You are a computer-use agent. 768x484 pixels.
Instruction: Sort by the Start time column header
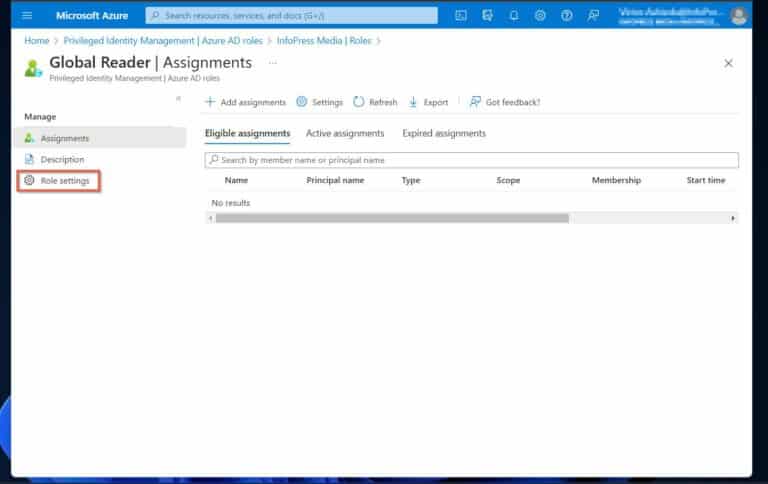click(x=706, y=180)
